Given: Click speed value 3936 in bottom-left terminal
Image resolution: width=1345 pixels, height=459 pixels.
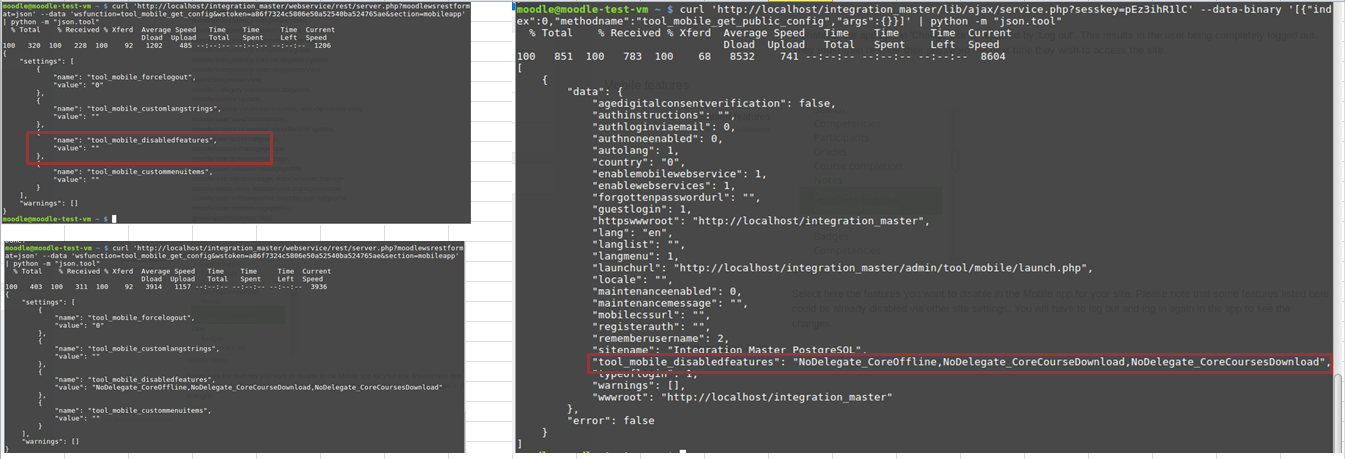Looking at the screenshot, I should pos(319,287).
